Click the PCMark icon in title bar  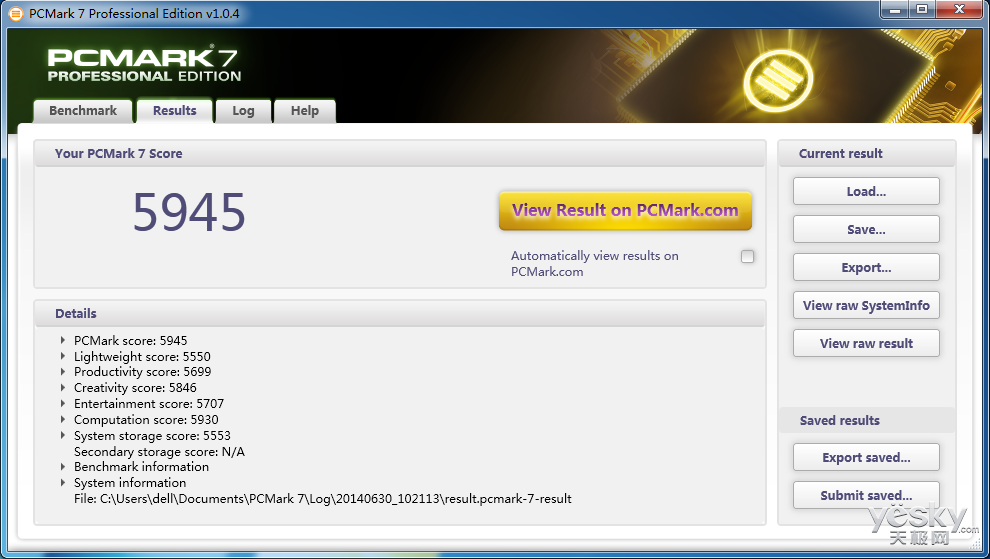(15, 13)
